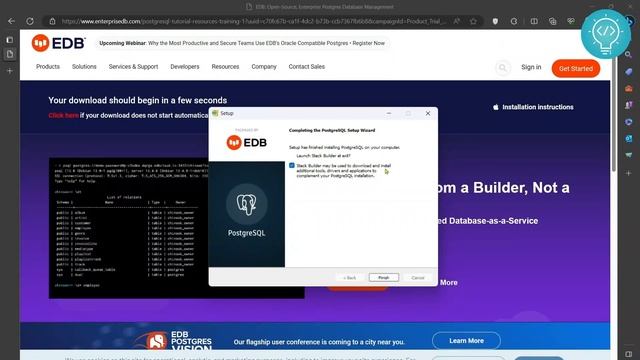Viewport: 640px width, 360px height.
Task: Open sidebar Outlook icon
Action: click(x=629, y=139)
